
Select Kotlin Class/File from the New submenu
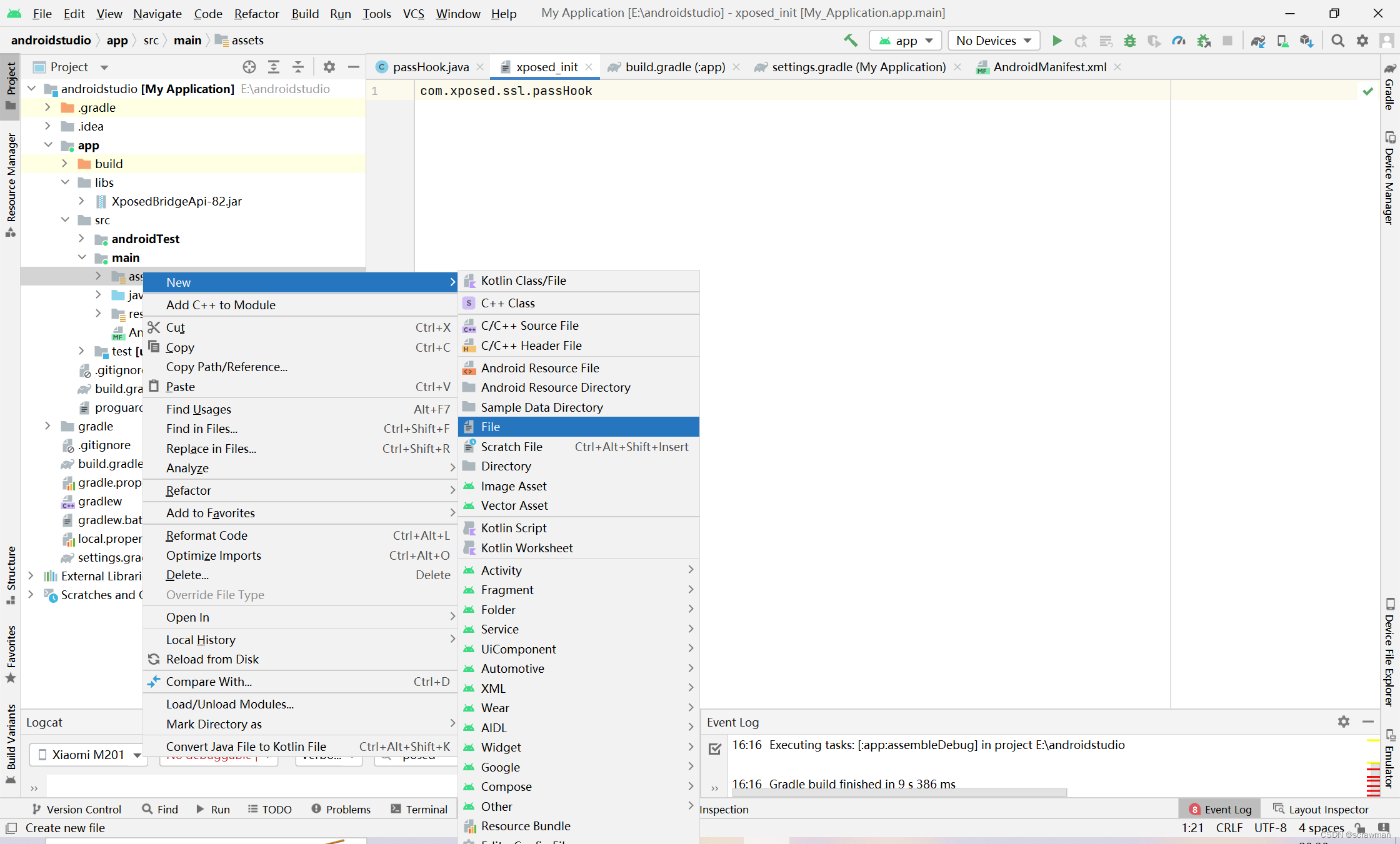[x=579, y=281]
